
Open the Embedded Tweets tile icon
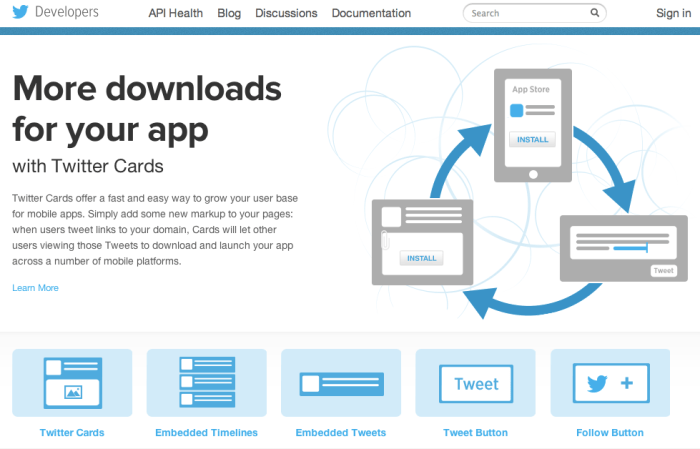point(341,382)
